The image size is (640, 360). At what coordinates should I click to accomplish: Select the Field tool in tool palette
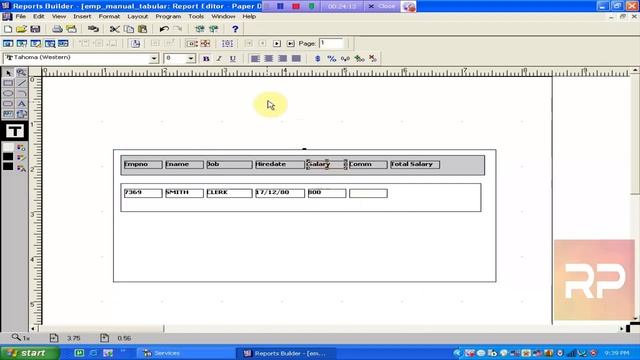[8, 113]
